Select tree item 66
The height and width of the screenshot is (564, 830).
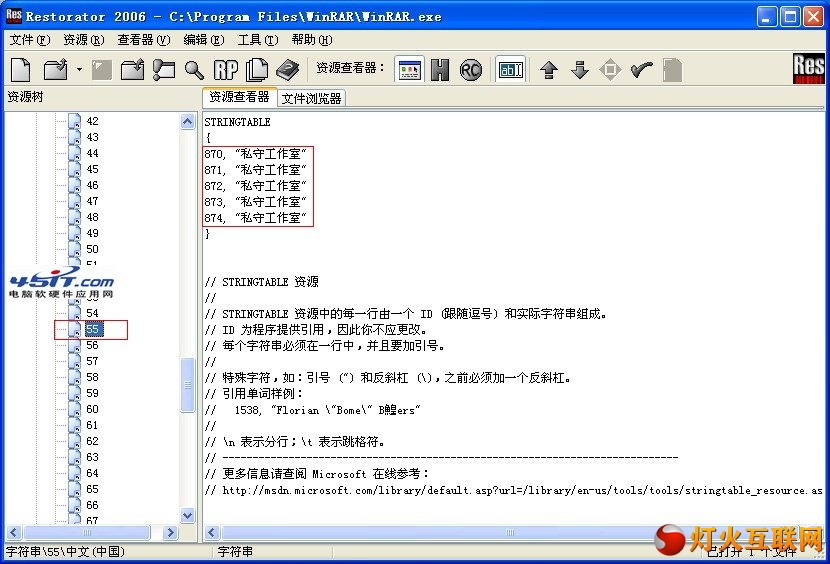(x=93, y=505)
